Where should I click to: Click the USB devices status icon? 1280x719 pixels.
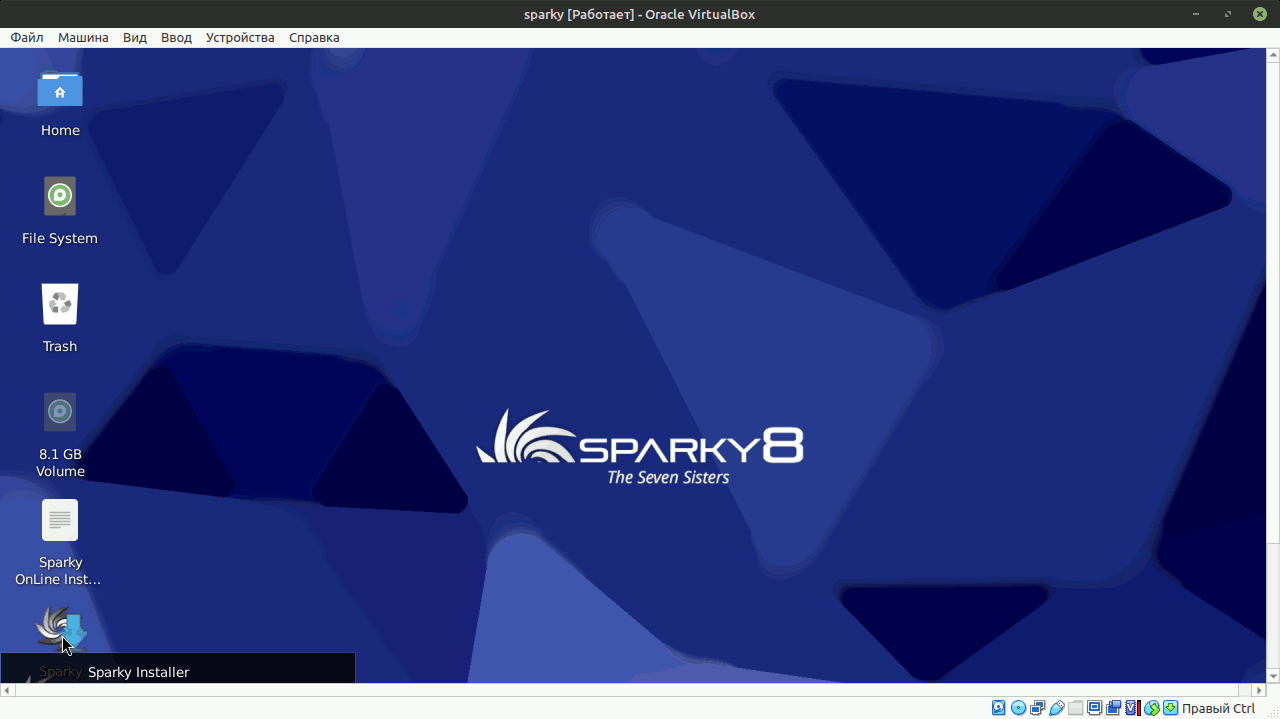[x=1056, y=708]
